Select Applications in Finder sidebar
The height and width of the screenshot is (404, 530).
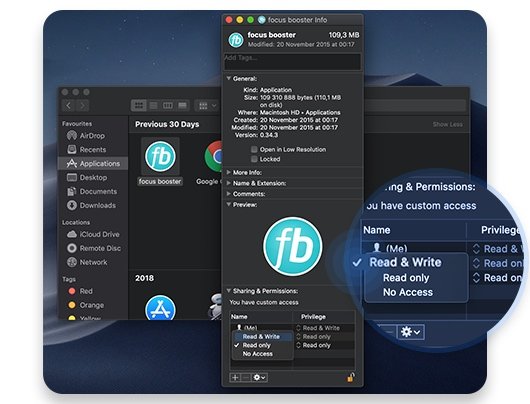pos(93,163)
